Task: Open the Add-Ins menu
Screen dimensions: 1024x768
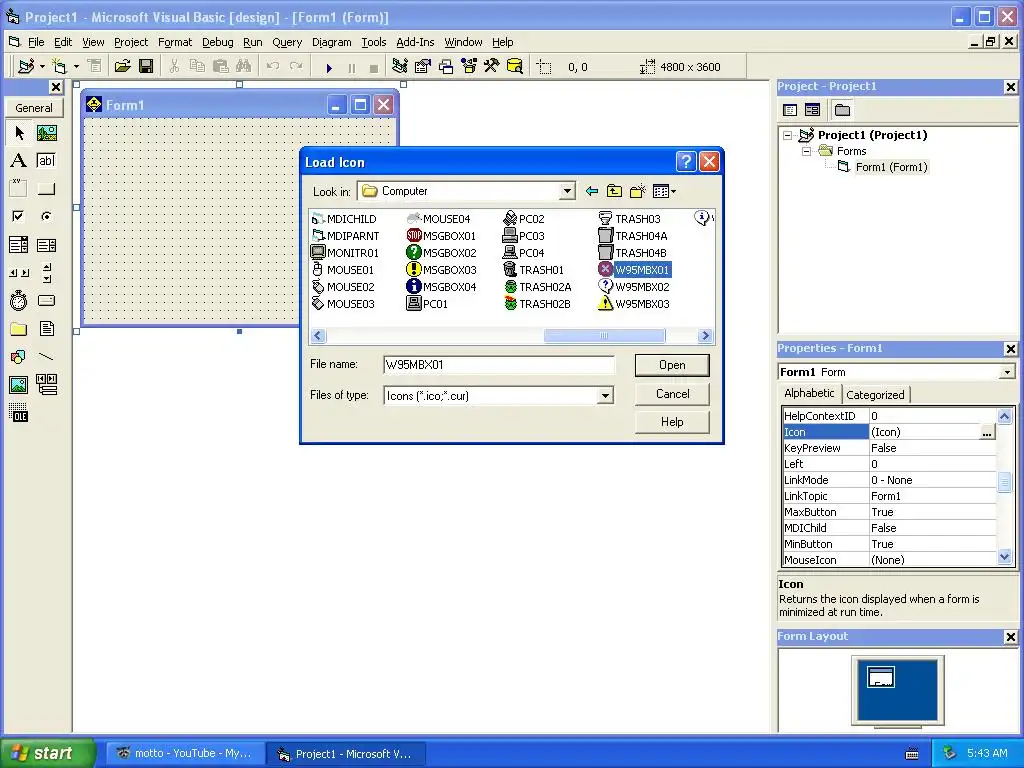Action: [415, 42]
